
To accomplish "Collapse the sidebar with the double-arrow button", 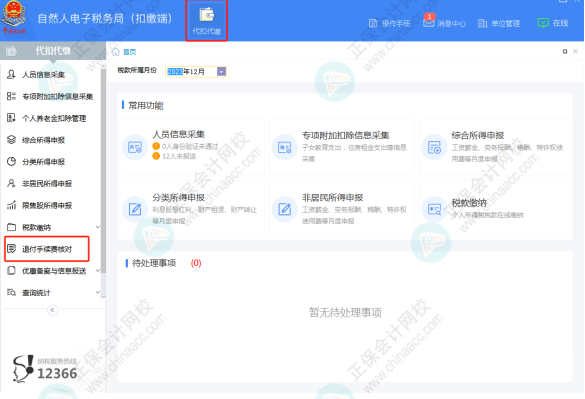I will [x=53, y=310].
